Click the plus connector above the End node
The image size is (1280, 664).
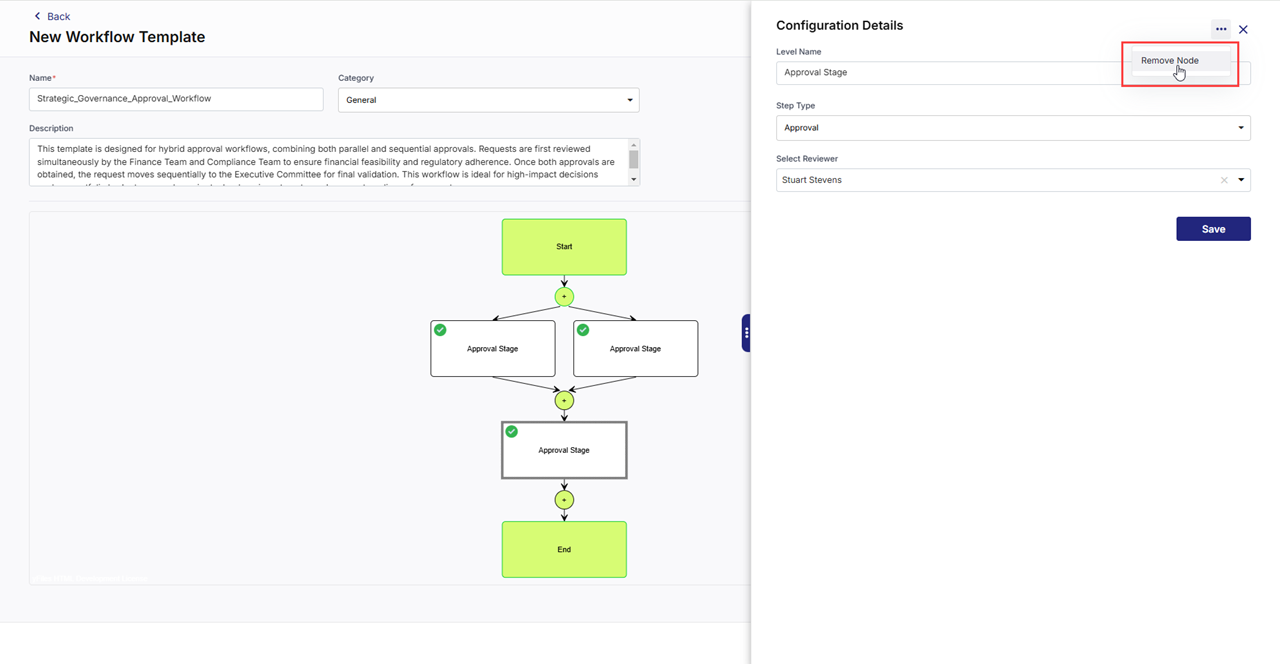(564, 499)
